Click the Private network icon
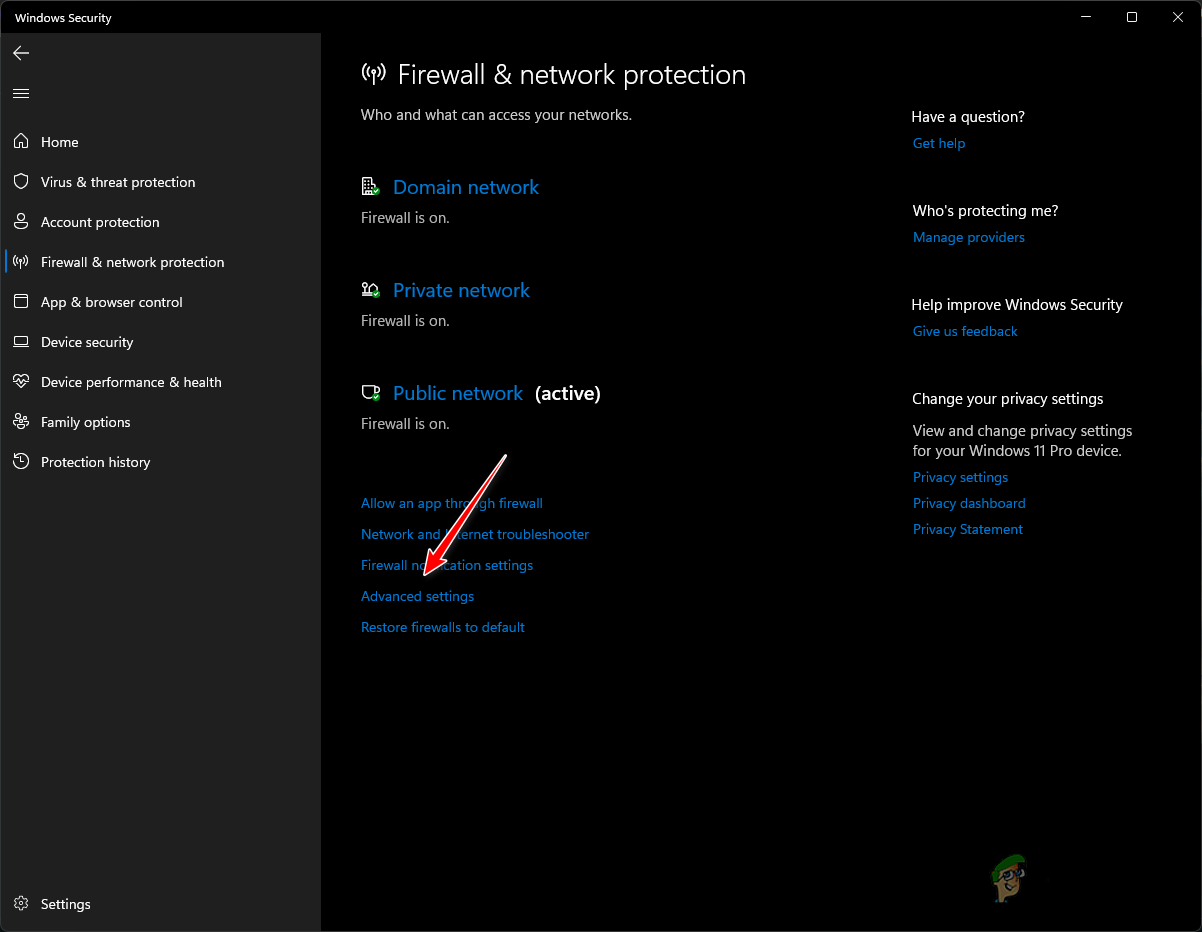Image resolution: width=1202 pixels, height=932 pixels. point(370,289)
